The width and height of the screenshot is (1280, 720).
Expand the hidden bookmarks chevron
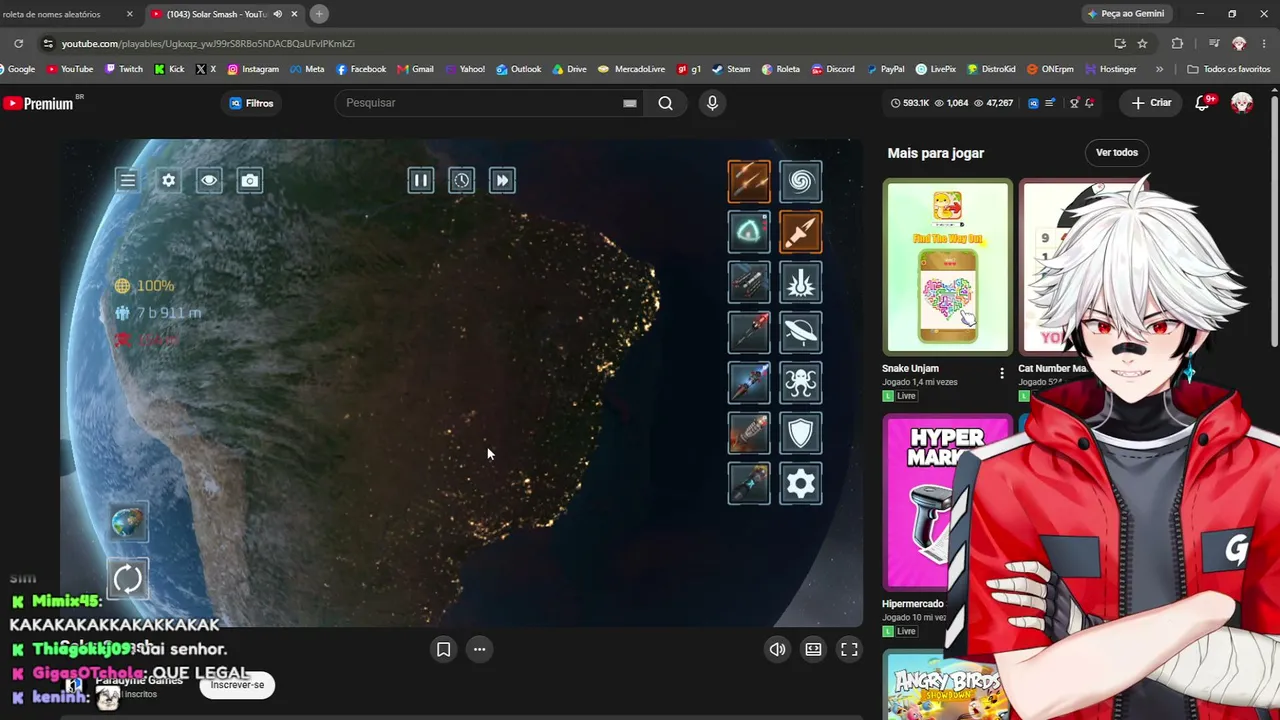[1159, 69]
